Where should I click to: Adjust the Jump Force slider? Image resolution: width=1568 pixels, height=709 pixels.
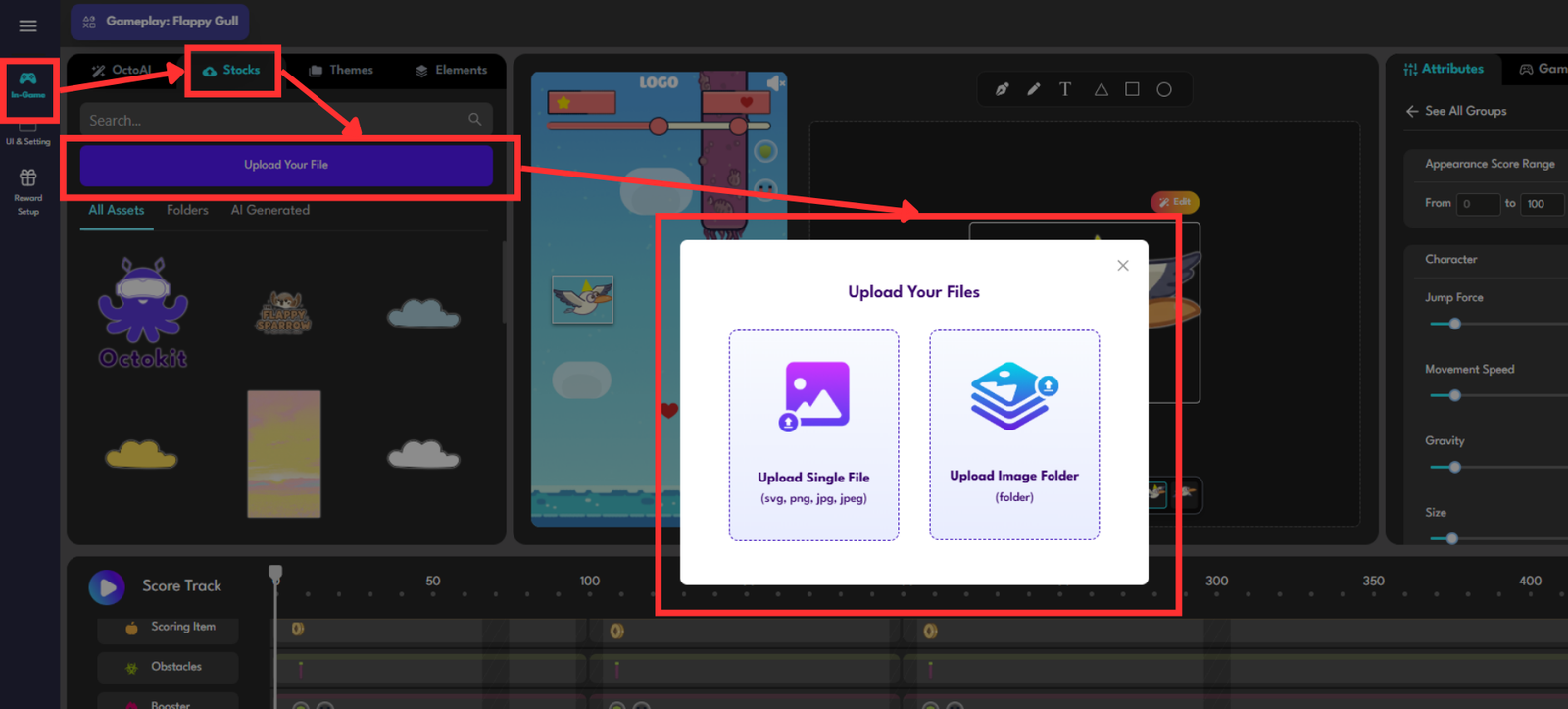[1454, 324]
